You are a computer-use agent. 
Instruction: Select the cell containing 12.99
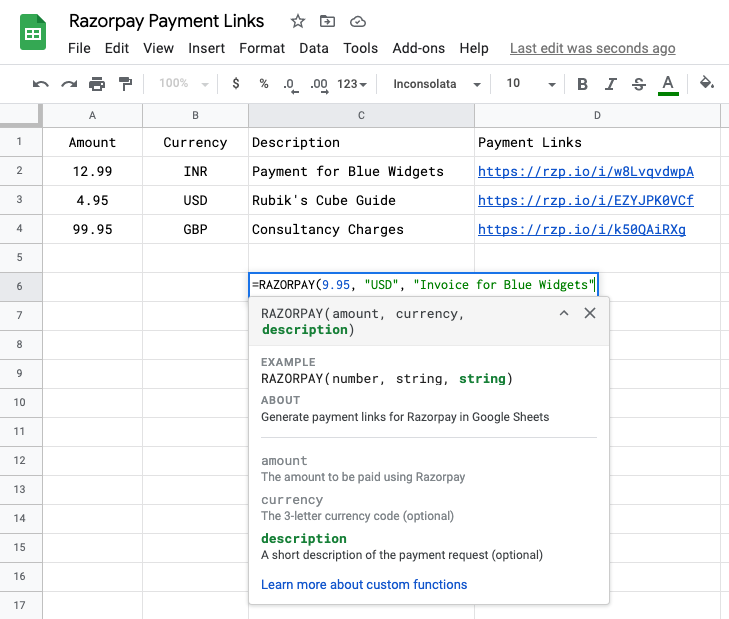point(93,171)
